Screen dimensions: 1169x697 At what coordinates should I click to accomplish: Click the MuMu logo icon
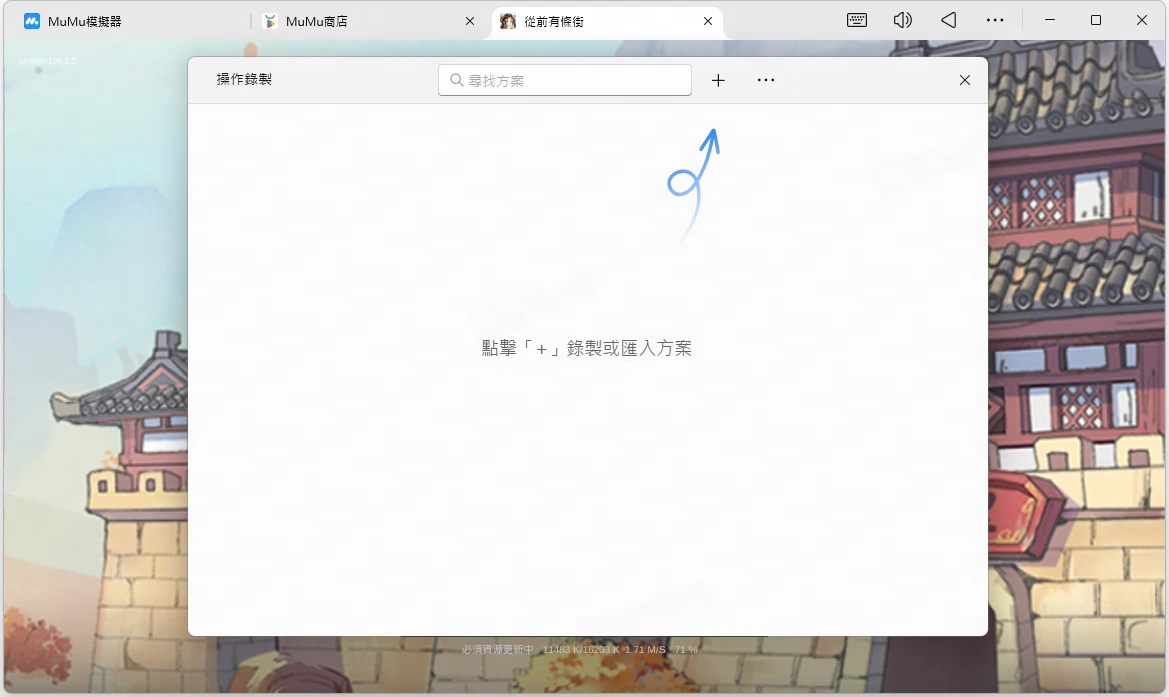pos(31,22)
